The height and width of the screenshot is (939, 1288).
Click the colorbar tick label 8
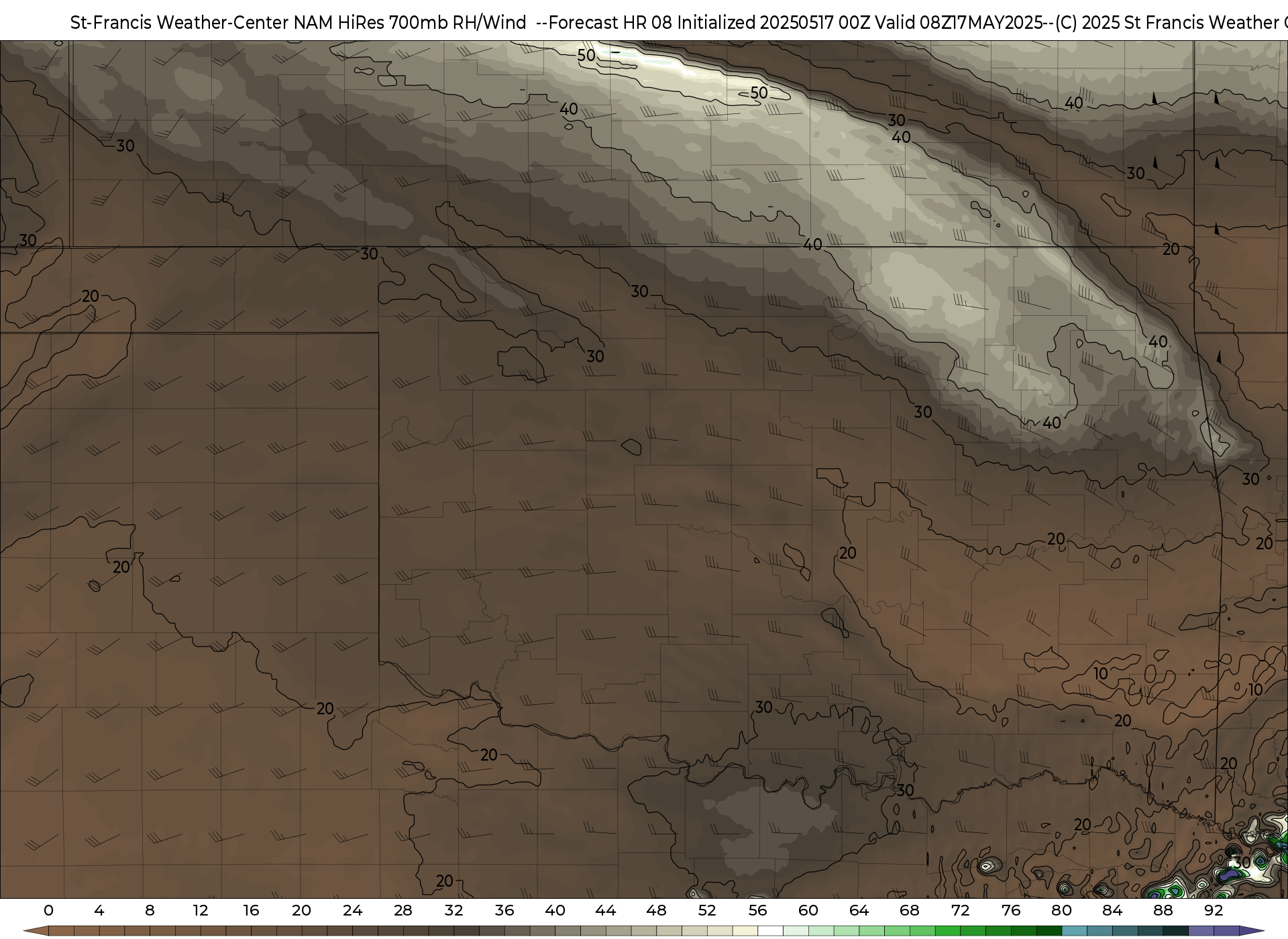(x=150, y=910)
